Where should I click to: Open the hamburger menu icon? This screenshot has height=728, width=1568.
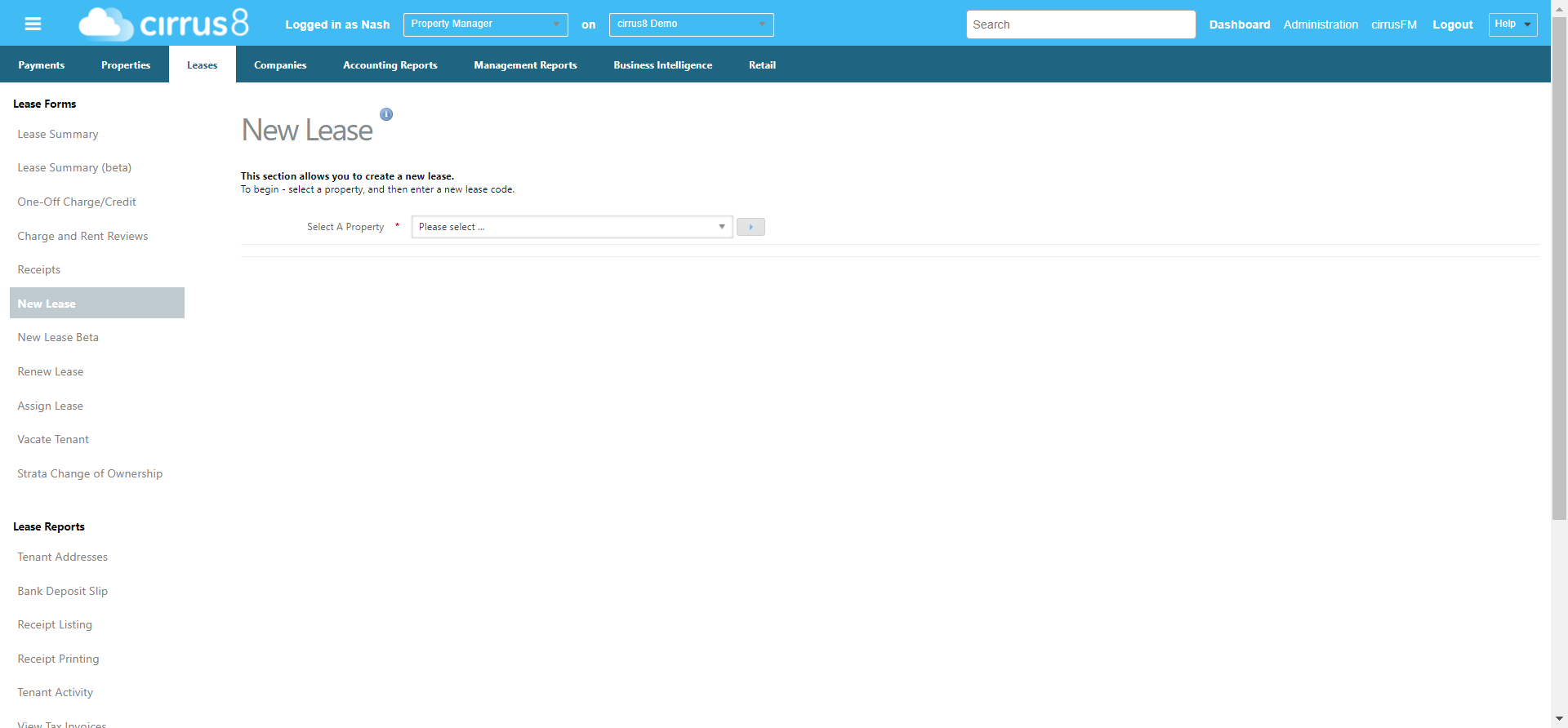click(33, 24)
